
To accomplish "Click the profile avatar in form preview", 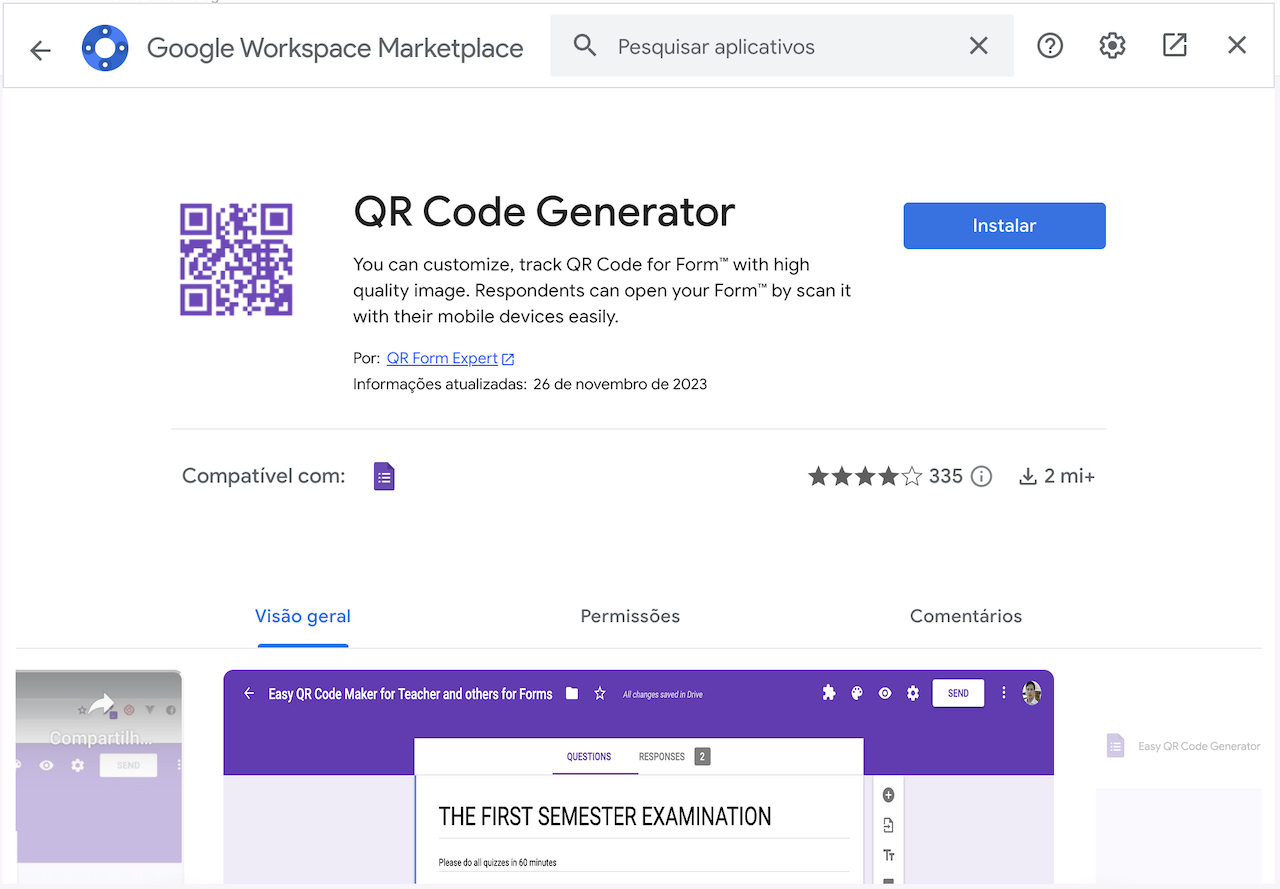I will [1032, 693].
